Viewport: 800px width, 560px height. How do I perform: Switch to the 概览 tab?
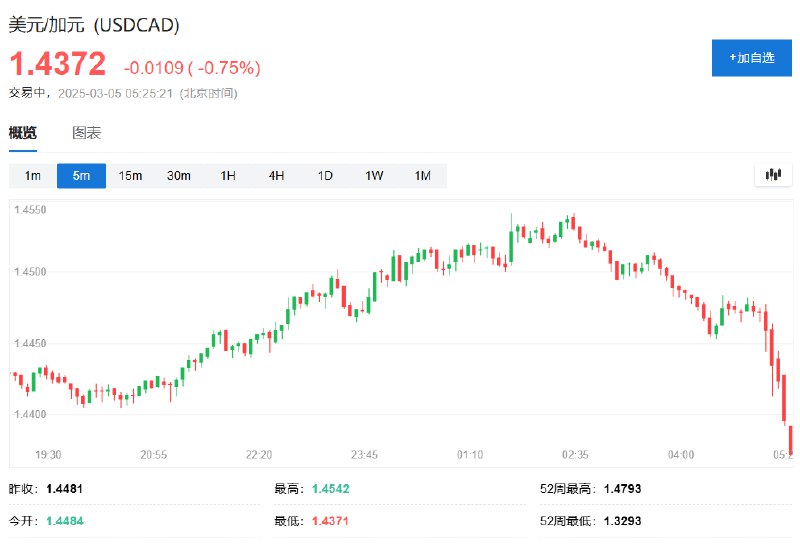[x=23, y=133]
